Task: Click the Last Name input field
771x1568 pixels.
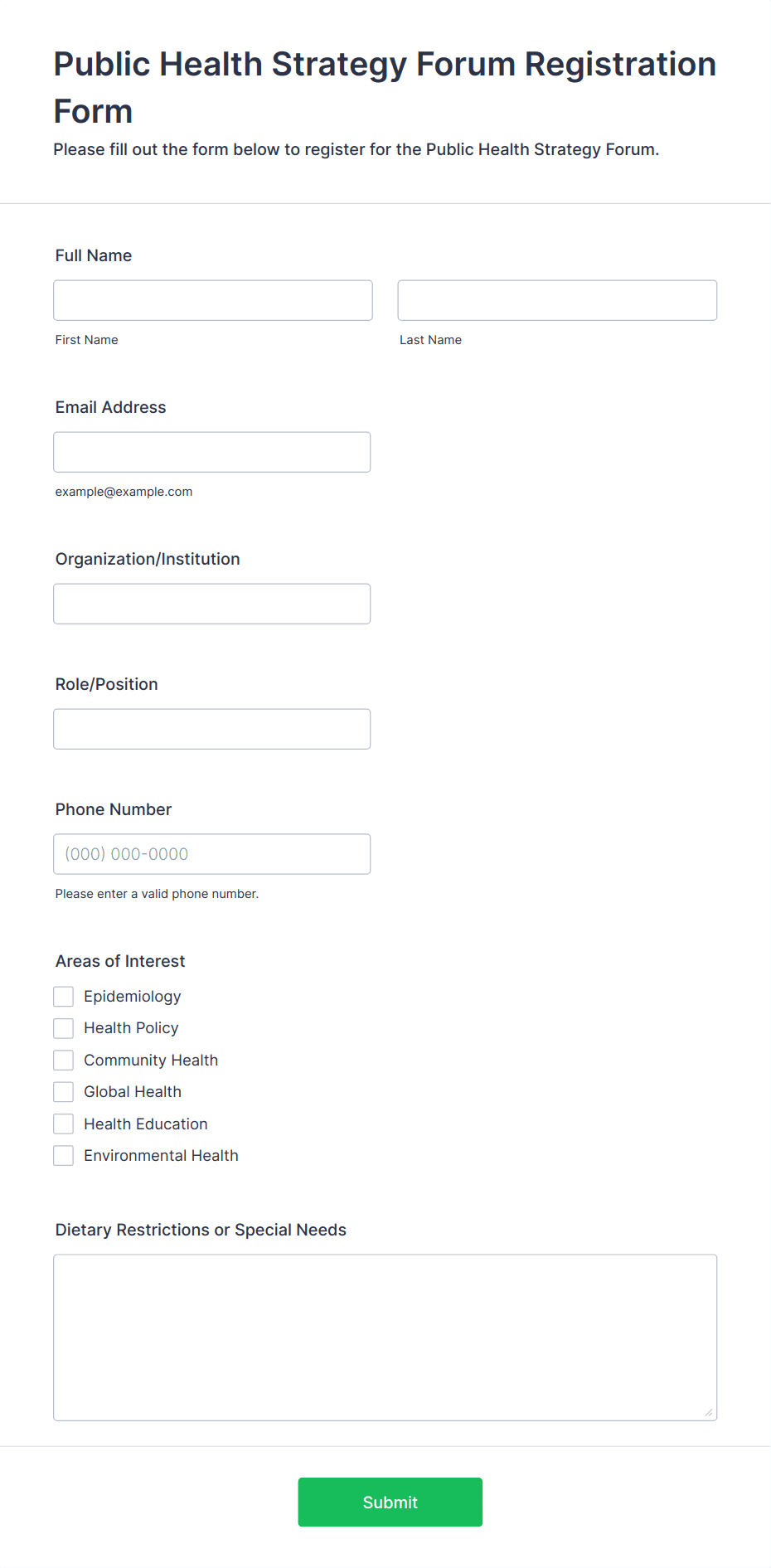Action: pos(557,300)
